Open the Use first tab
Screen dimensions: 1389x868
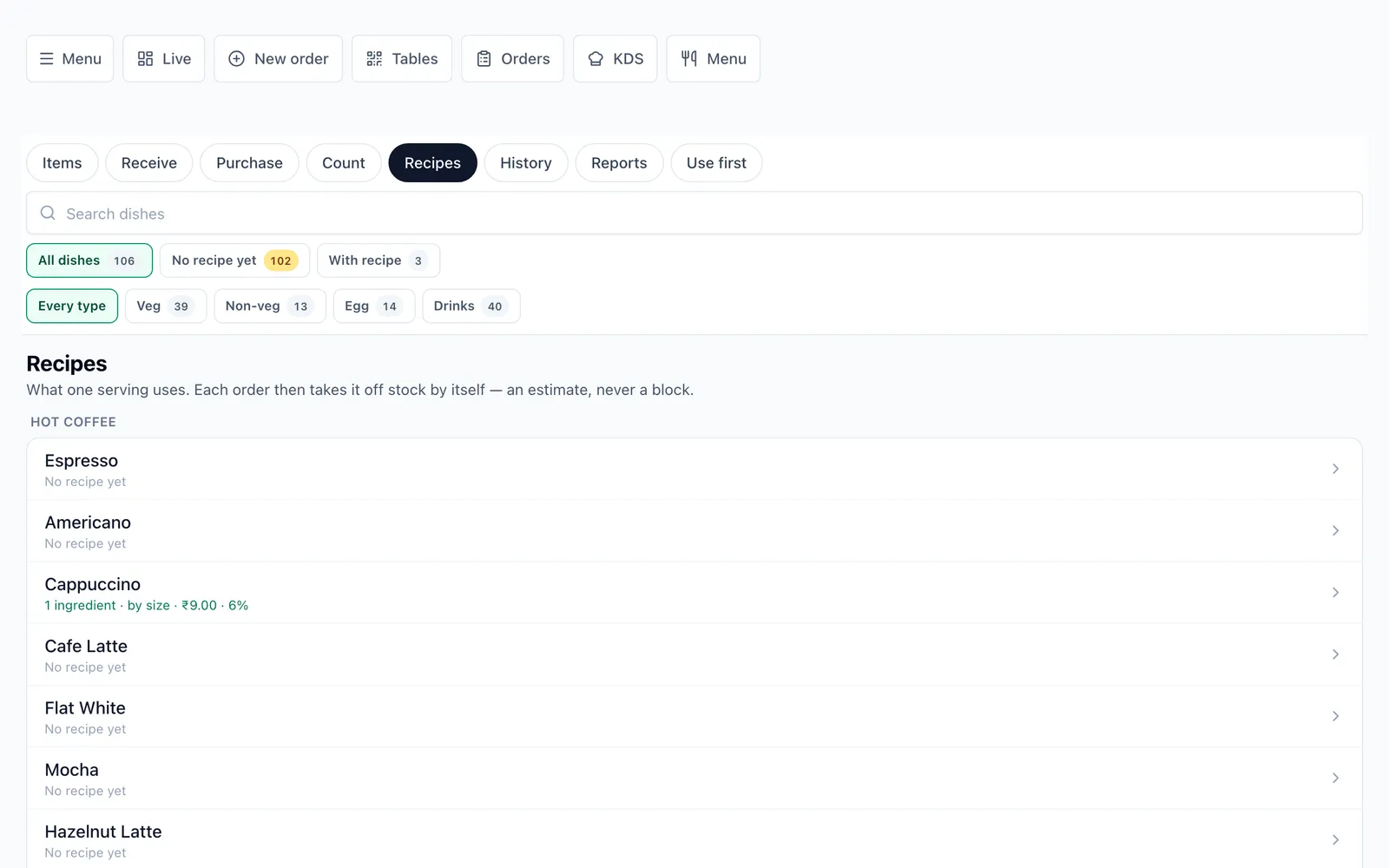point(716,163)
